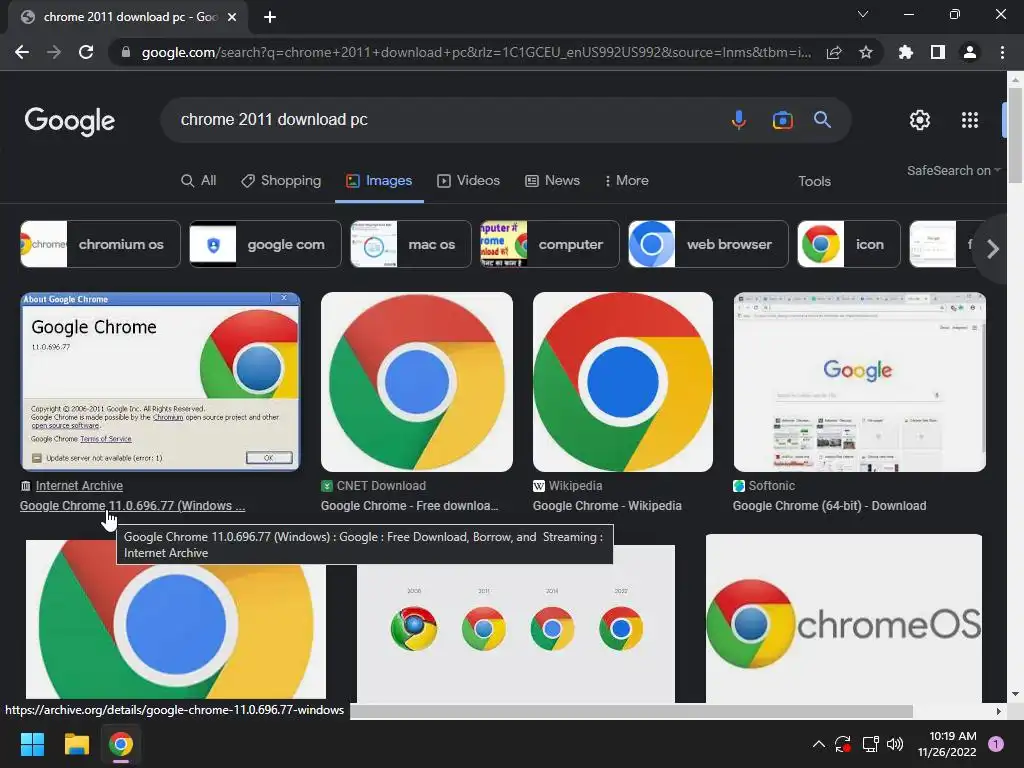Image resolution: width=1024 pixels, height=768 pixels.
Task: Open the Softonic browser screenshot thumbnail
Action: (859, 381)
